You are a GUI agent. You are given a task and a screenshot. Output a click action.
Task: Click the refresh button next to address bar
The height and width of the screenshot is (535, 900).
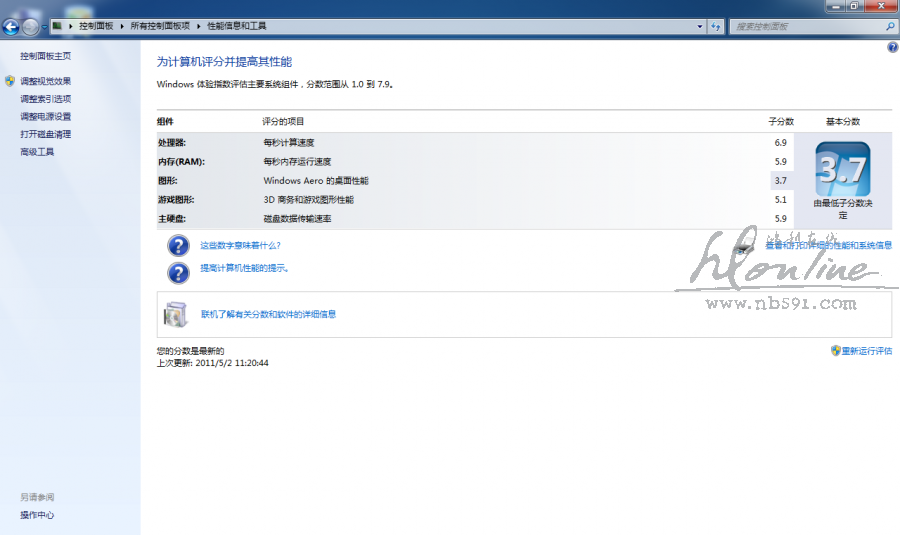(717, 26)
